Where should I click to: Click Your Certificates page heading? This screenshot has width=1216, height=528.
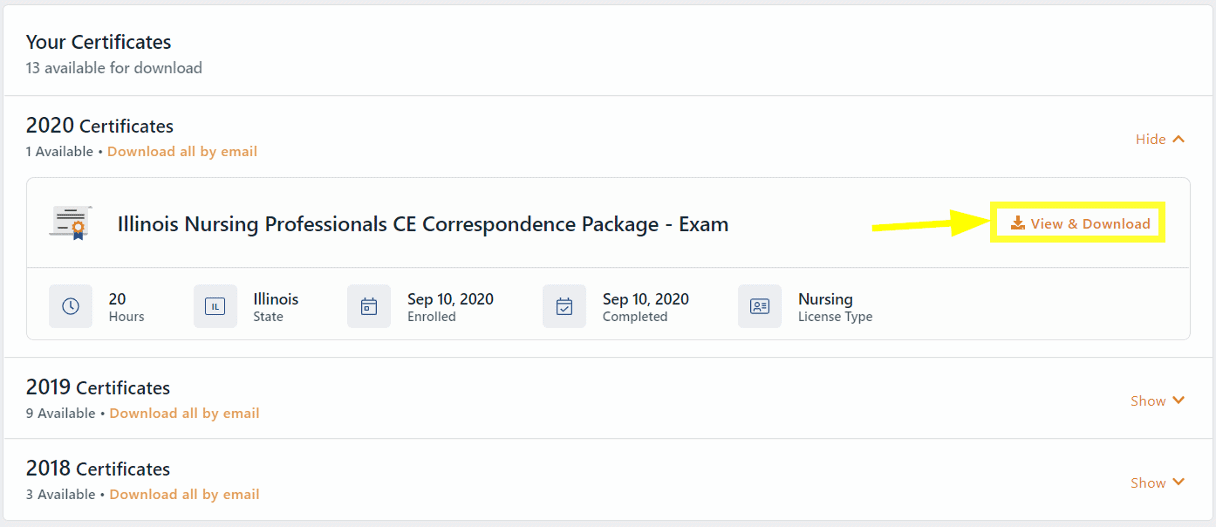[98, 42]
